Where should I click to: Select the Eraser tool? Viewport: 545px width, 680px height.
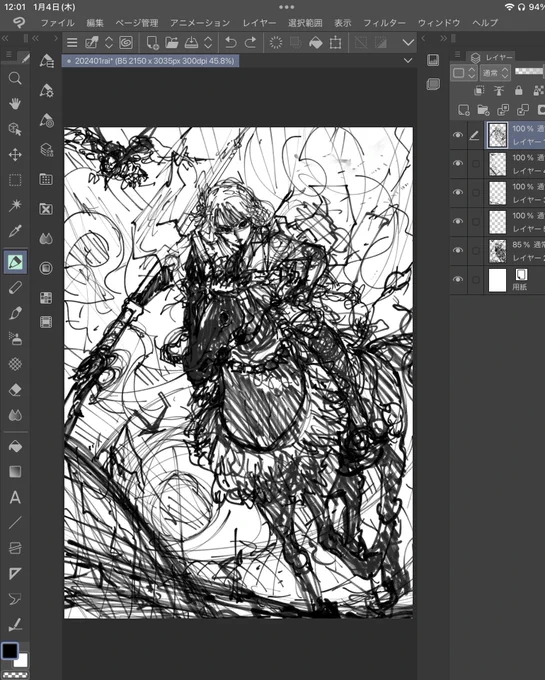15,390
